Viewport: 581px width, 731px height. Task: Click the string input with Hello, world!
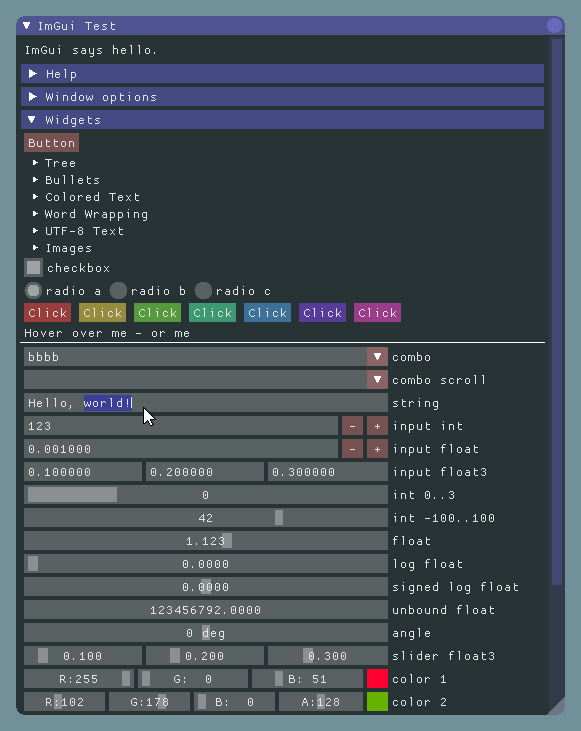click(x=206, y=402)
